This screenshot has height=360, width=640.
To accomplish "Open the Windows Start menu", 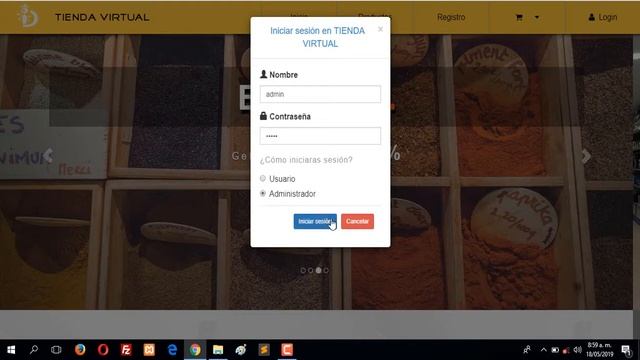I will pos(11,350).
